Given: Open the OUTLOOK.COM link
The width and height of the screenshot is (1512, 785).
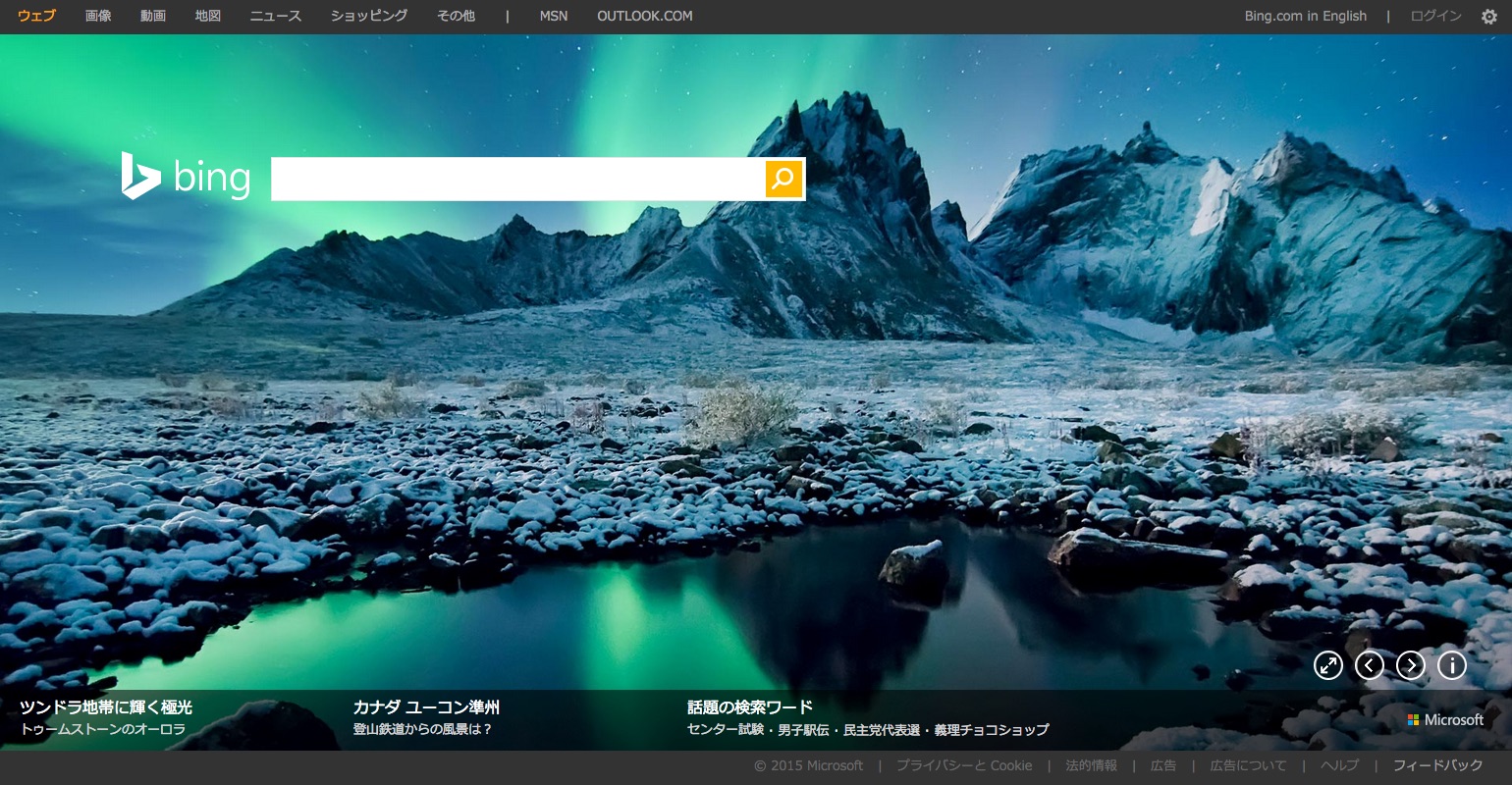Looking at the screenshot, I should click(644, 16).
